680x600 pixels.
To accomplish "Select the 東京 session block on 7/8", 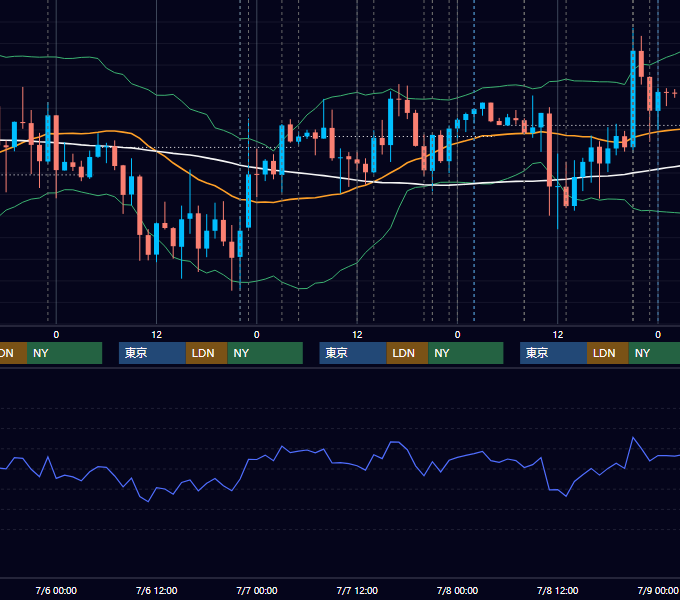I will coord(553,353).
